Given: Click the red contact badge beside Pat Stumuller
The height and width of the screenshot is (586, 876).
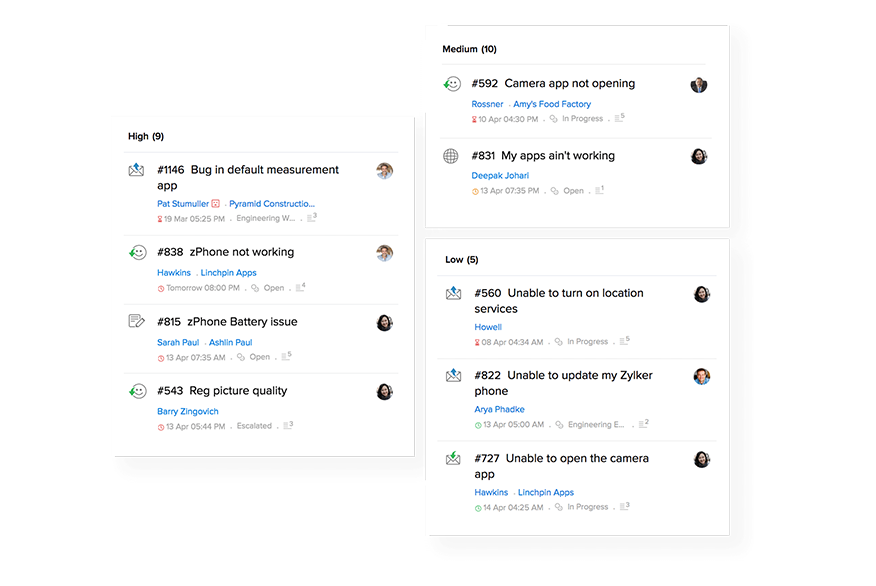Looking at the screenshot, I should (216, 204).
